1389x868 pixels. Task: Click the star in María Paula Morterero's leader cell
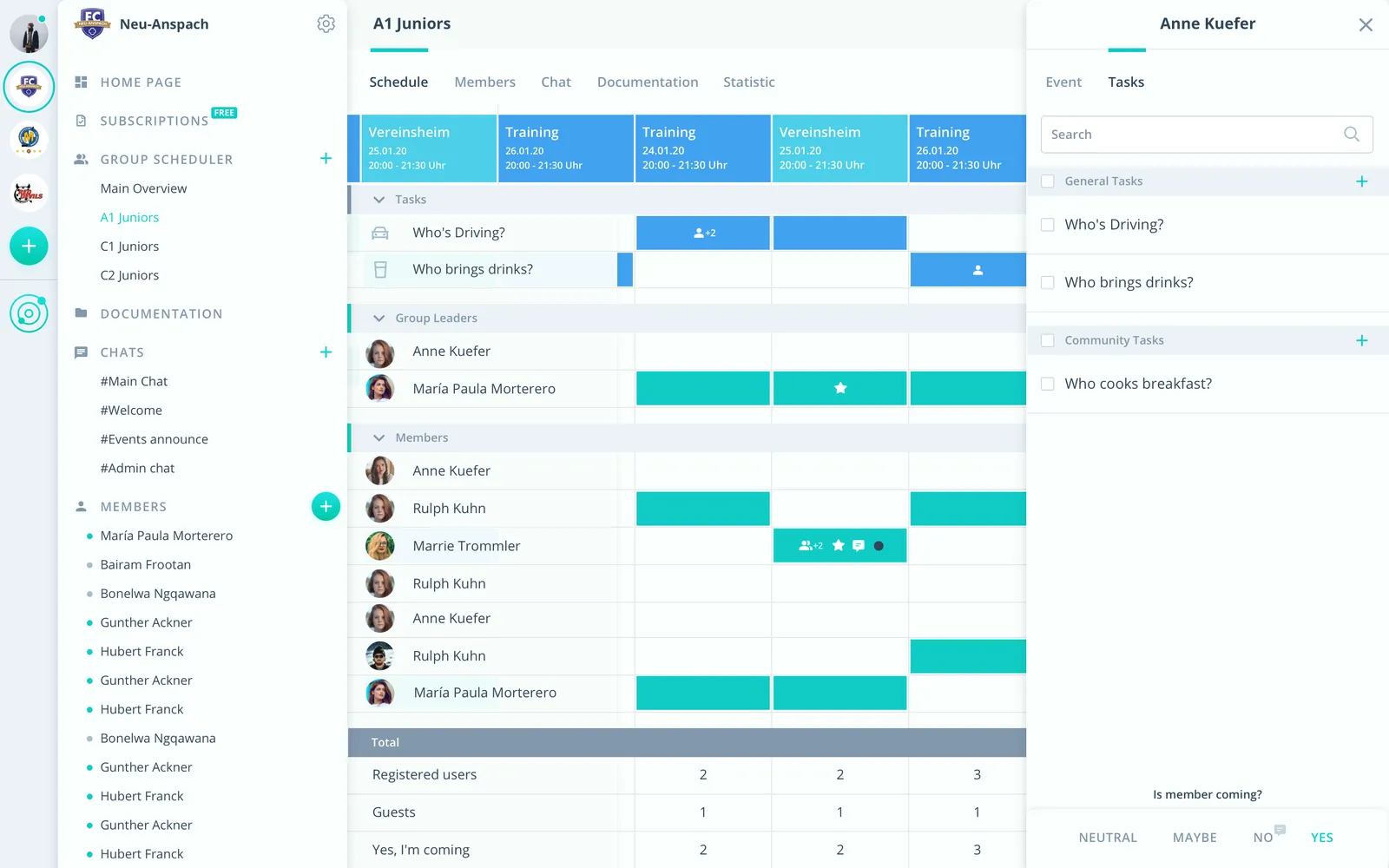(840, 389)
